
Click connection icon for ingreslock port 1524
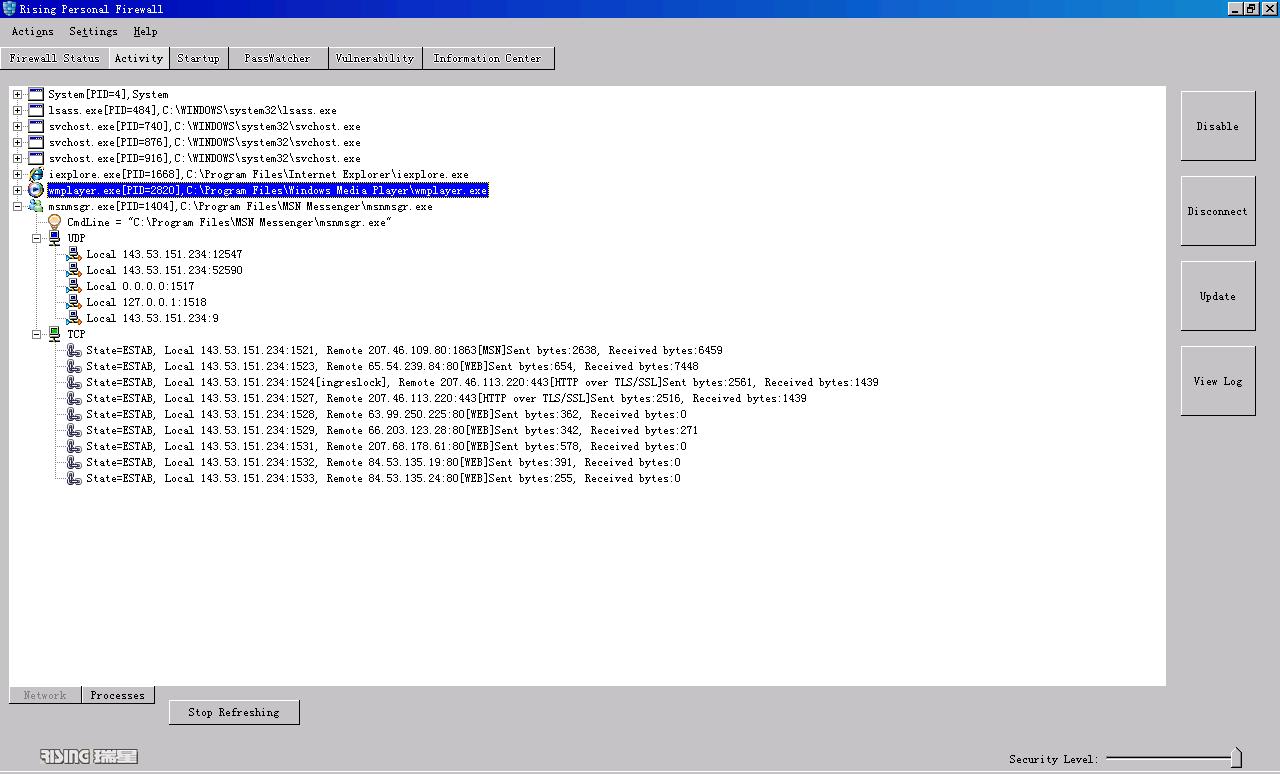(x=74, y=382)
